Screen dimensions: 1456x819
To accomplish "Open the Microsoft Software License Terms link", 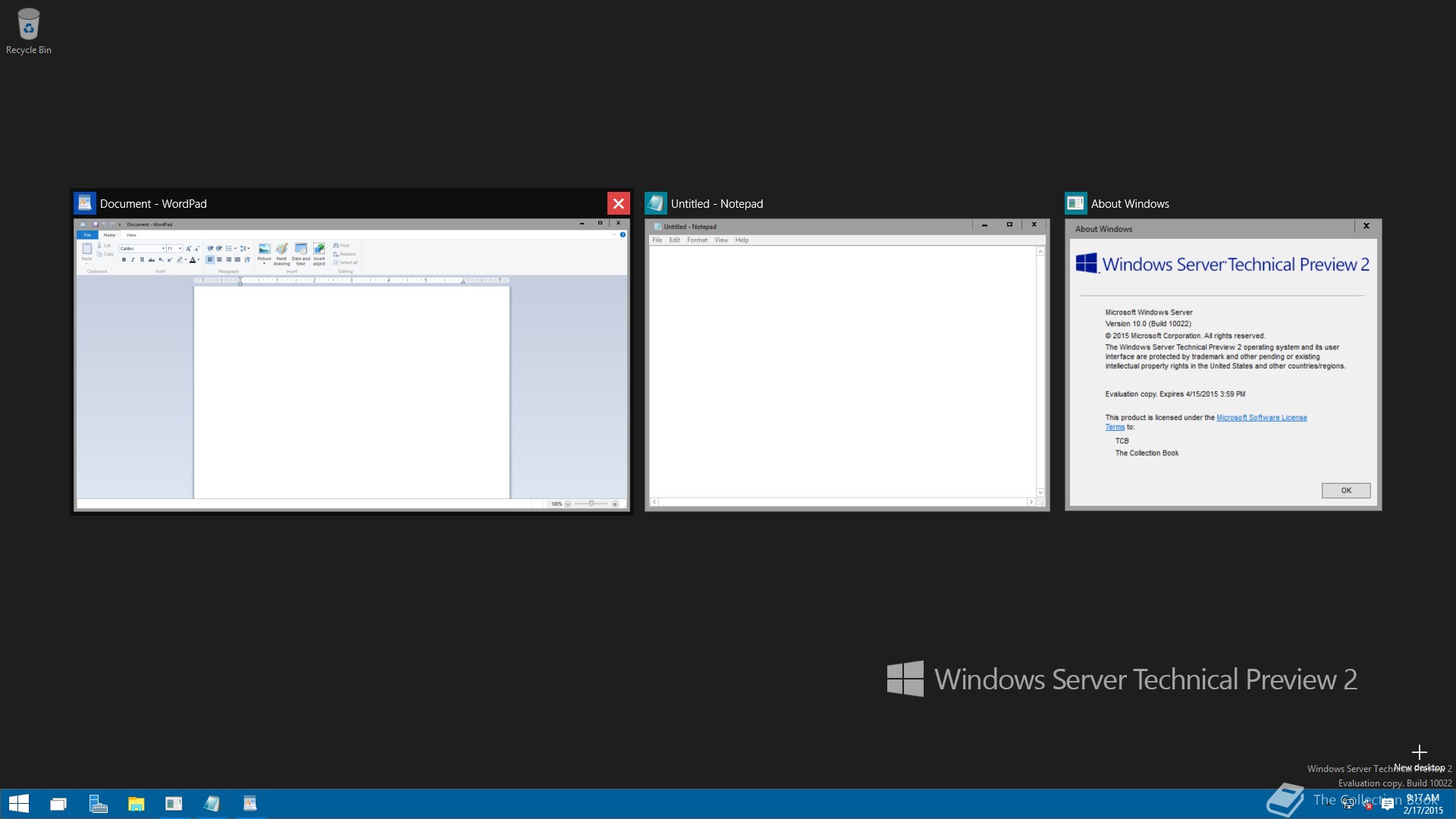I will (x=1261, y=418).
